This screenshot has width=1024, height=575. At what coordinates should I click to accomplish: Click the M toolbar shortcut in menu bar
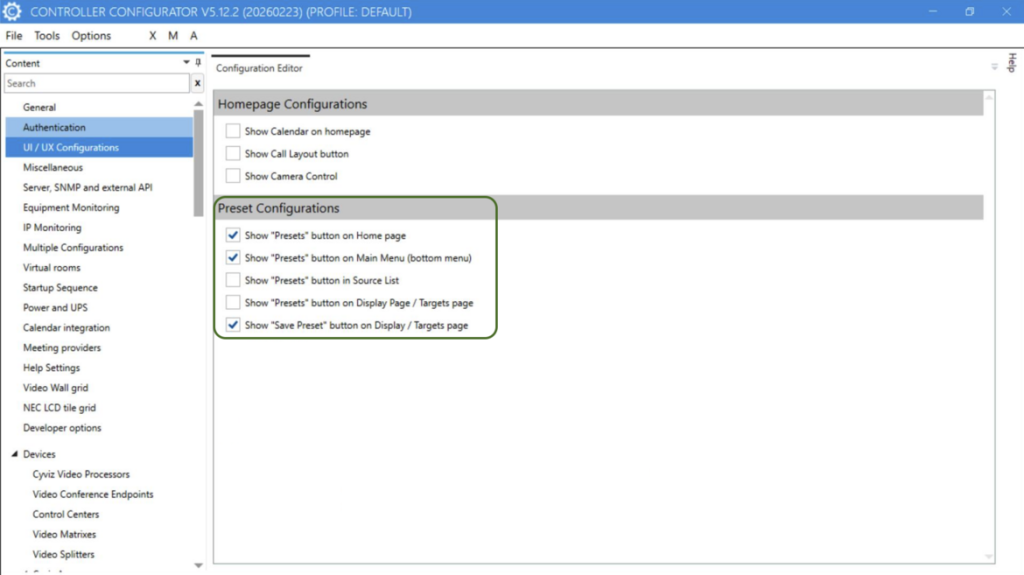pyautogui.click(x=173, y=36)
